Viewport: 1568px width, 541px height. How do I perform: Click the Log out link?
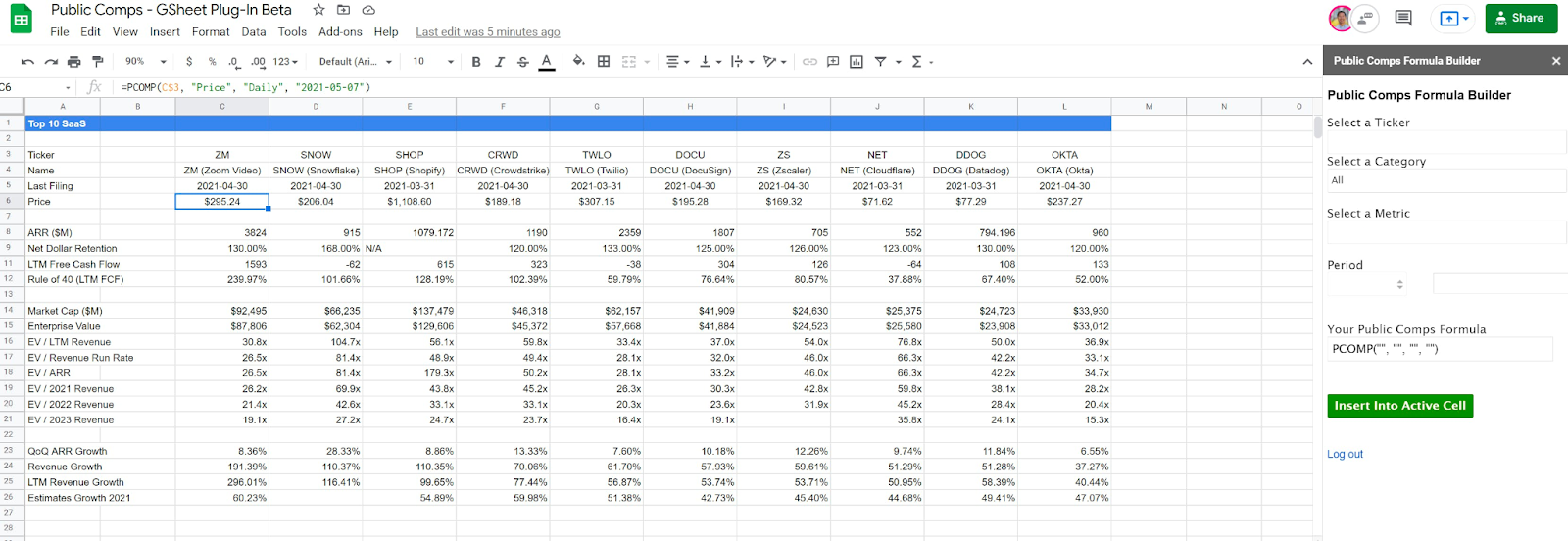coord(1345,455)
